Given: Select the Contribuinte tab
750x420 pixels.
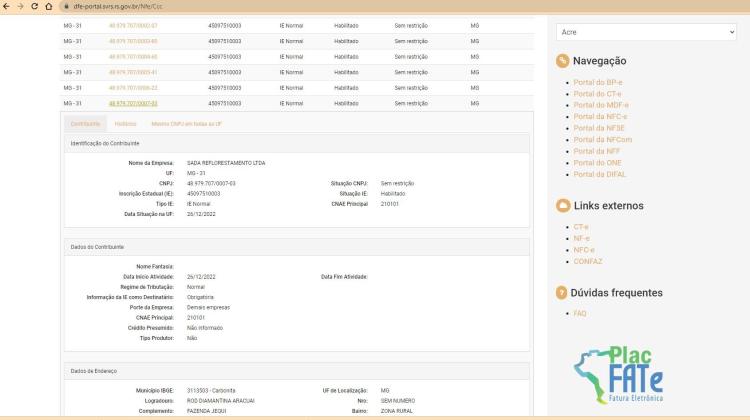Looking at the screenshot, I should [x=86, y=124].
